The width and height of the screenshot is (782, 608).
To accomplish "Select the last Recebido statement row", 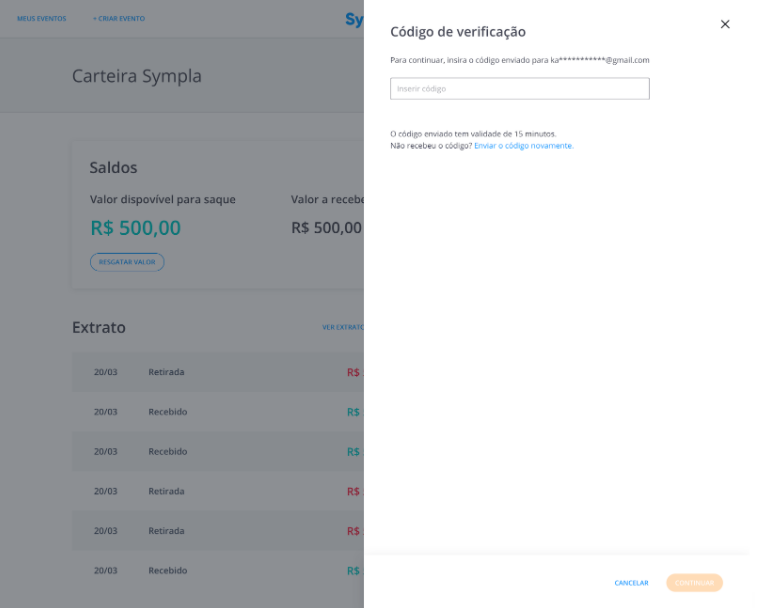I will coord(218,571).
